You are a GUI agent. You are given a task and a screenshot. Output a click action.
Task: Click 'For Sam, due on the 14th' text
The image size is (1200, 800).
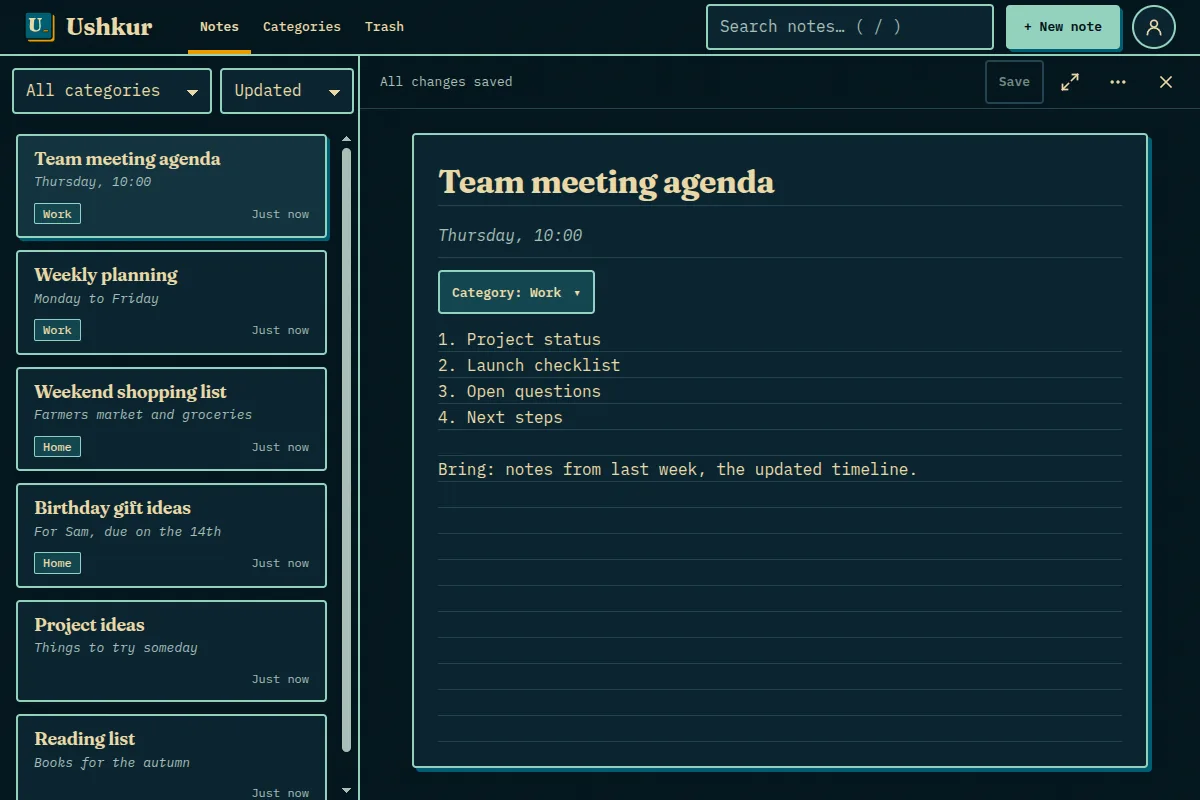tap(127, 531)
